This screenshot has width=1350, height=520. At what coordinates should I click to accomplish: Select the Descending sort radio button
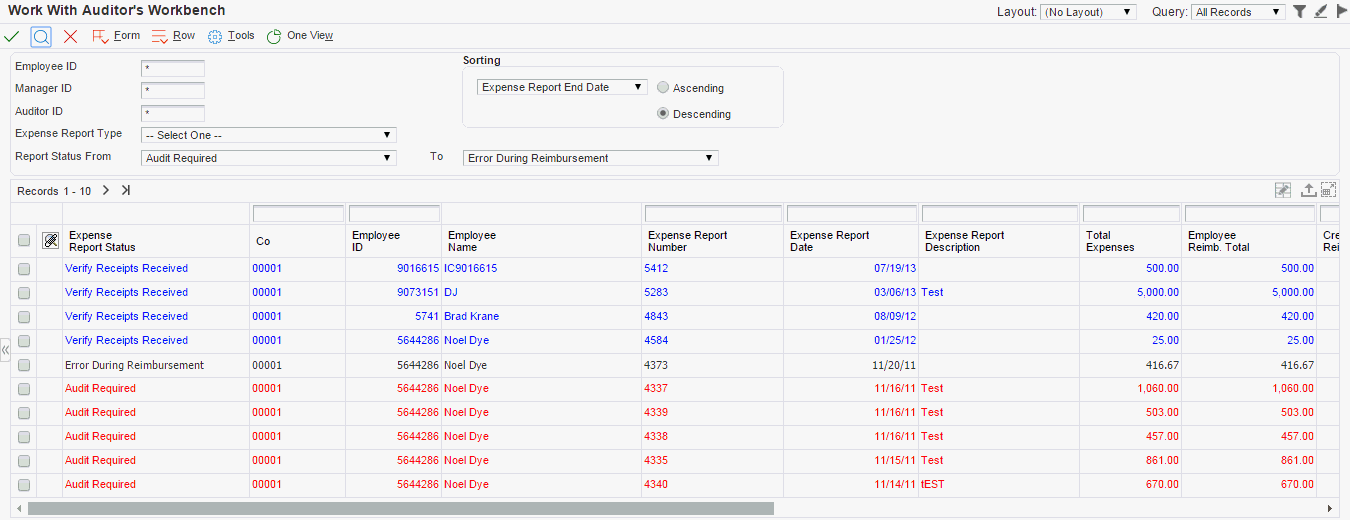(663, 114)
